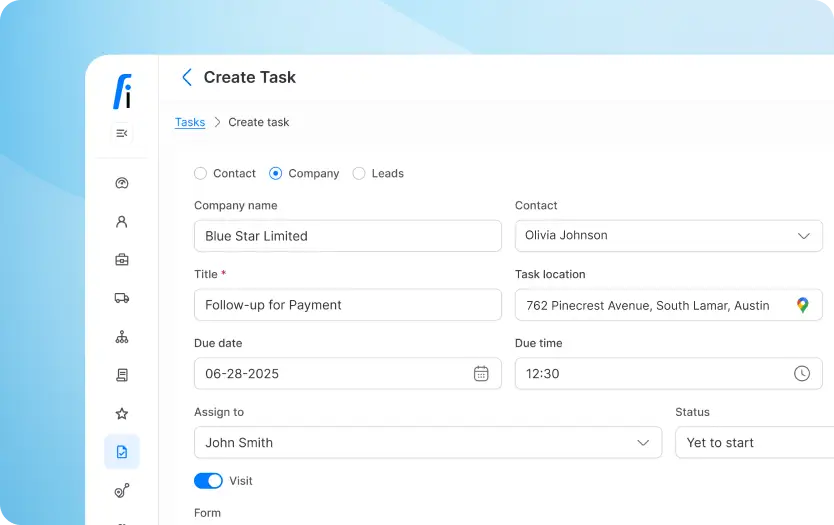834x525 pixels.
Task: Click the Fi logo in the sidebar
Action: coord(122,91)
